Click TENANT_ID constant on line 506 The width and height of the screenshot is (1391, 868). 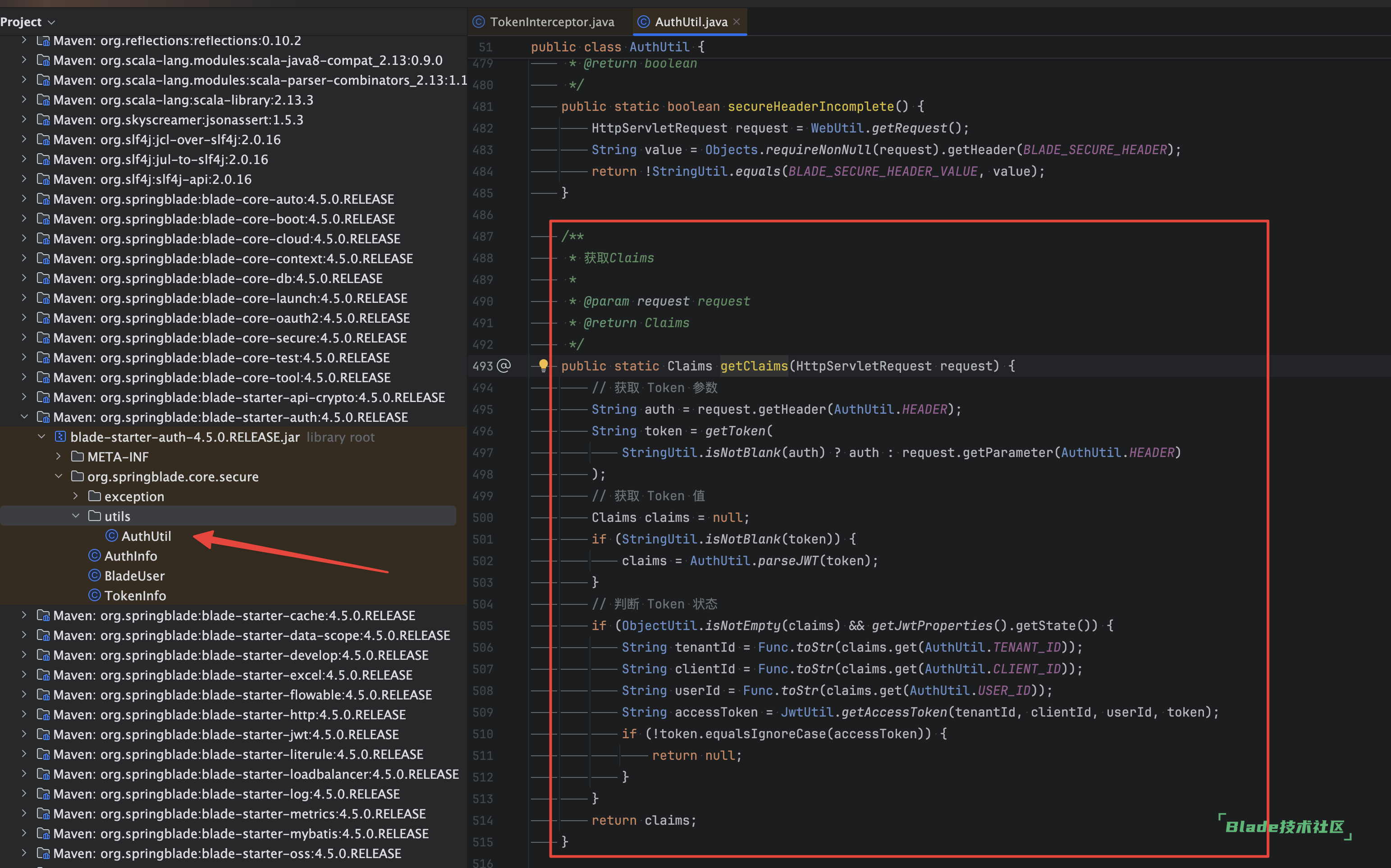(1027, 647)
